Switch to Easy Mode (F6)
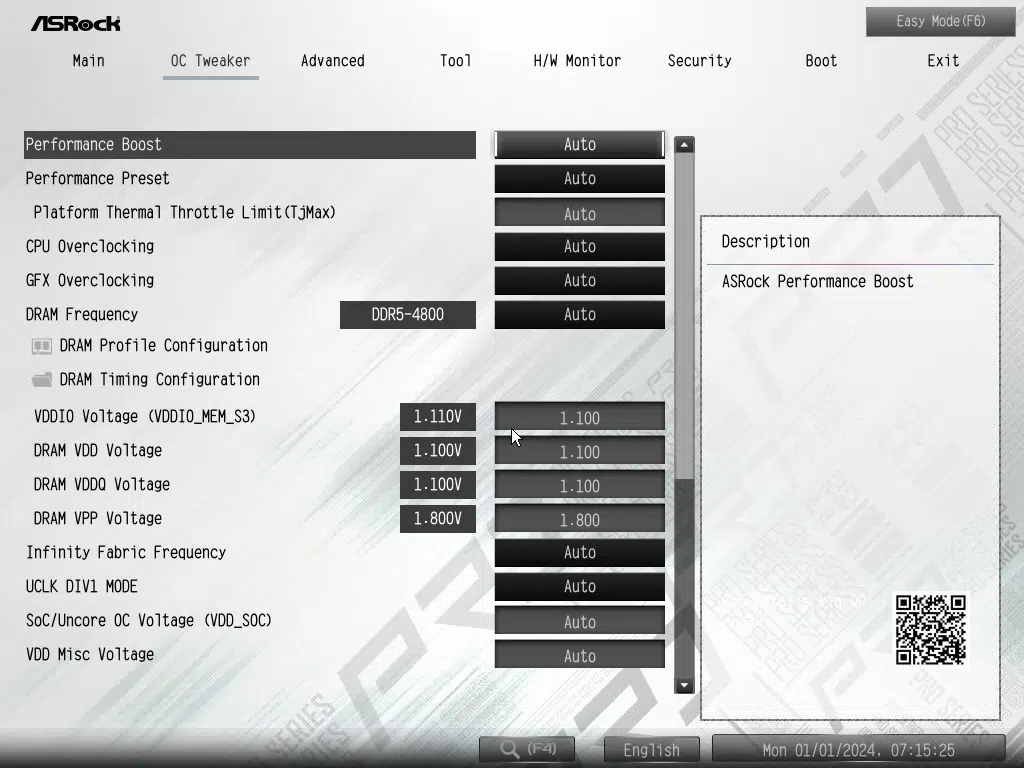The image size is (1024, 768). pyautogui.click(x=940, y=21)
